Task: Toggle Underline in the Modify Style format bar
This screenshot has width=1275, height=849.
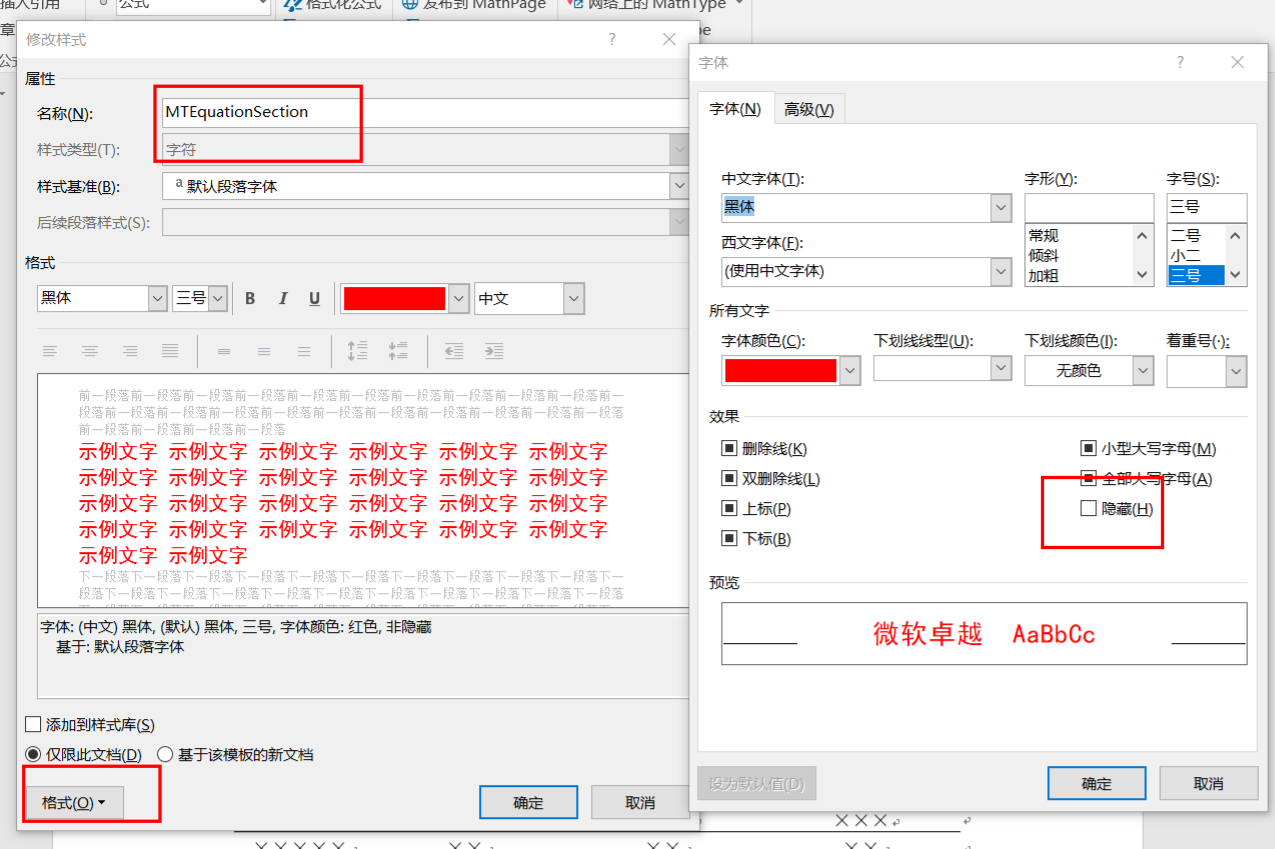Action: click(314, 299)
